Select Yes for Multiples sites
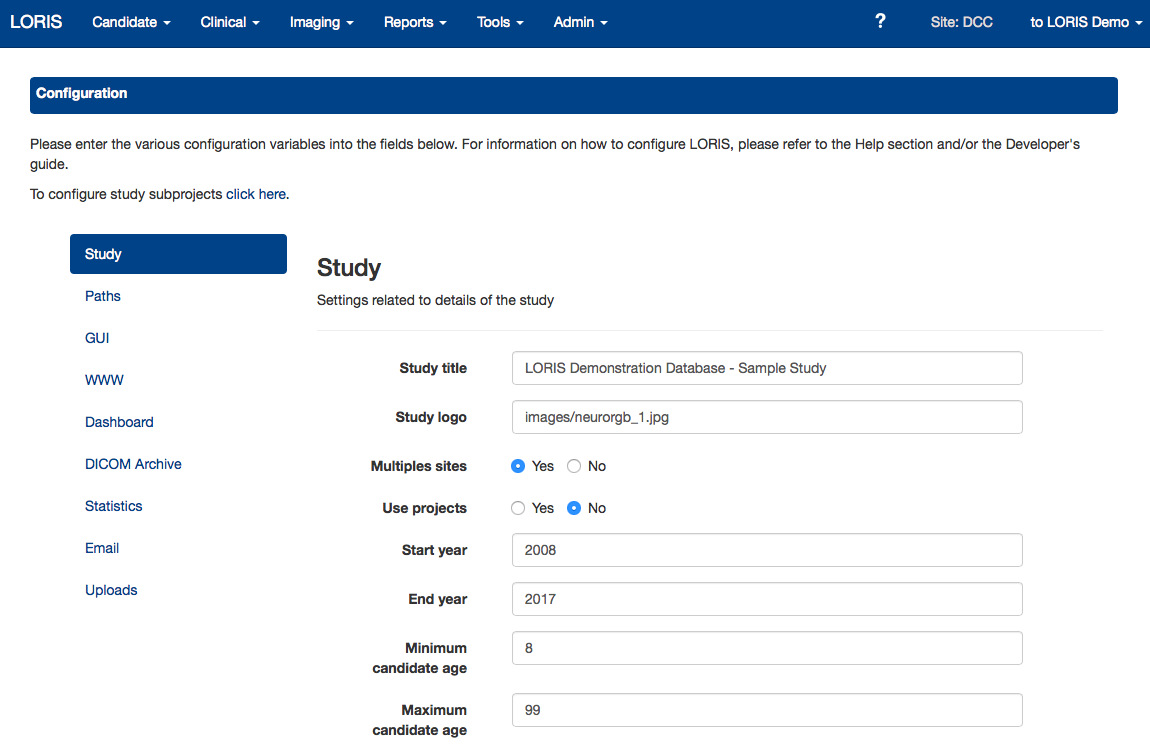The height and width of the screenshot is (752, 1150). coord(518,466)
